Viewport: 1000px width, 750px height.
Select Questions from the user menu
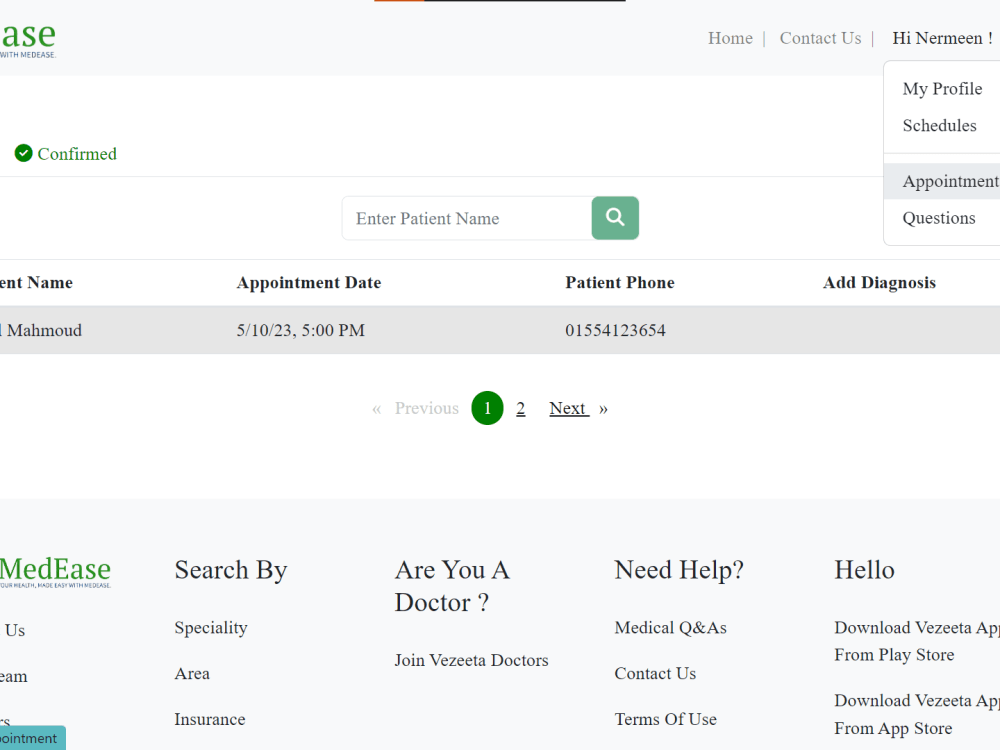click(939, 218)
